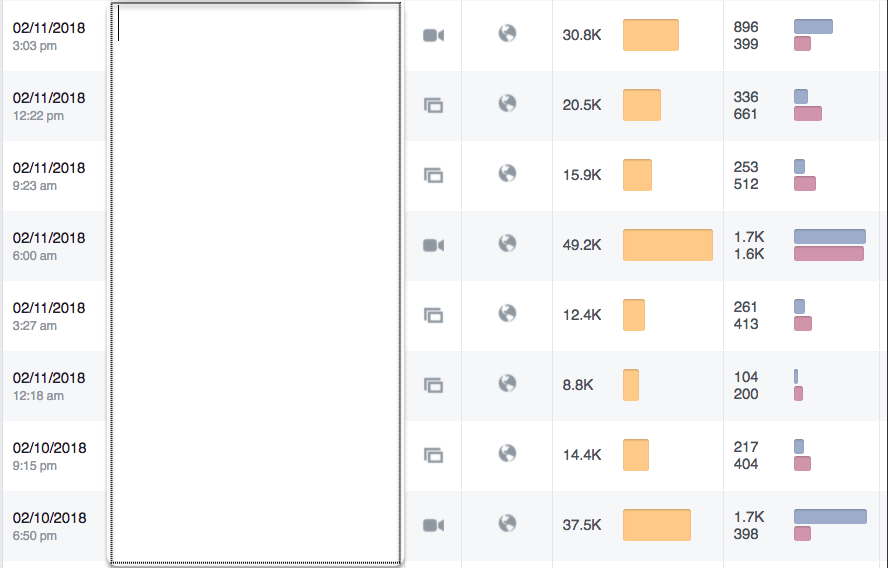Select the 37.5K reach value
Viewport: 888px width, 568px height.
582,525
